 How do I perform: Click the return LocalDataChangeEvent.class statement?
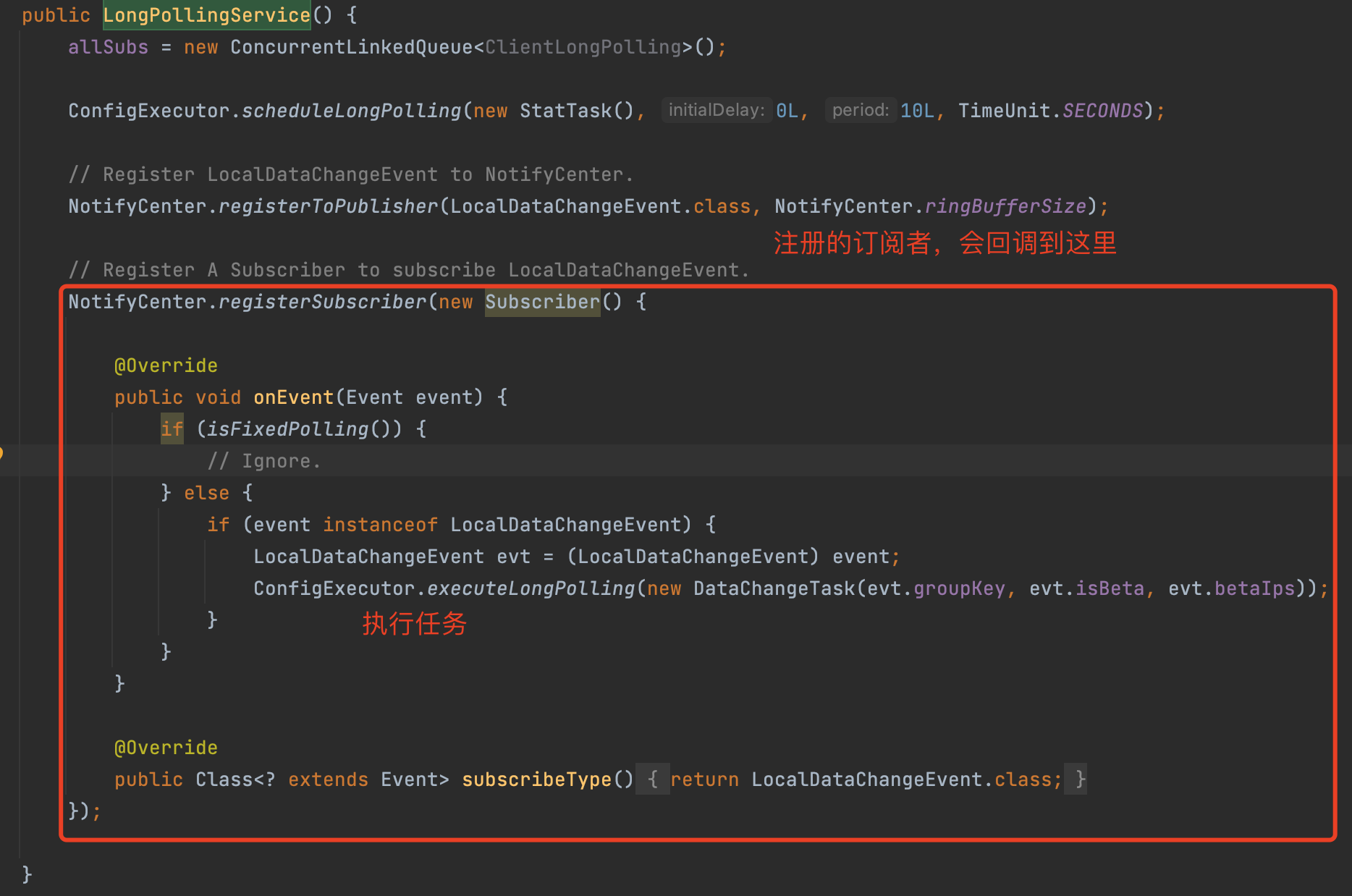(866, 779)
